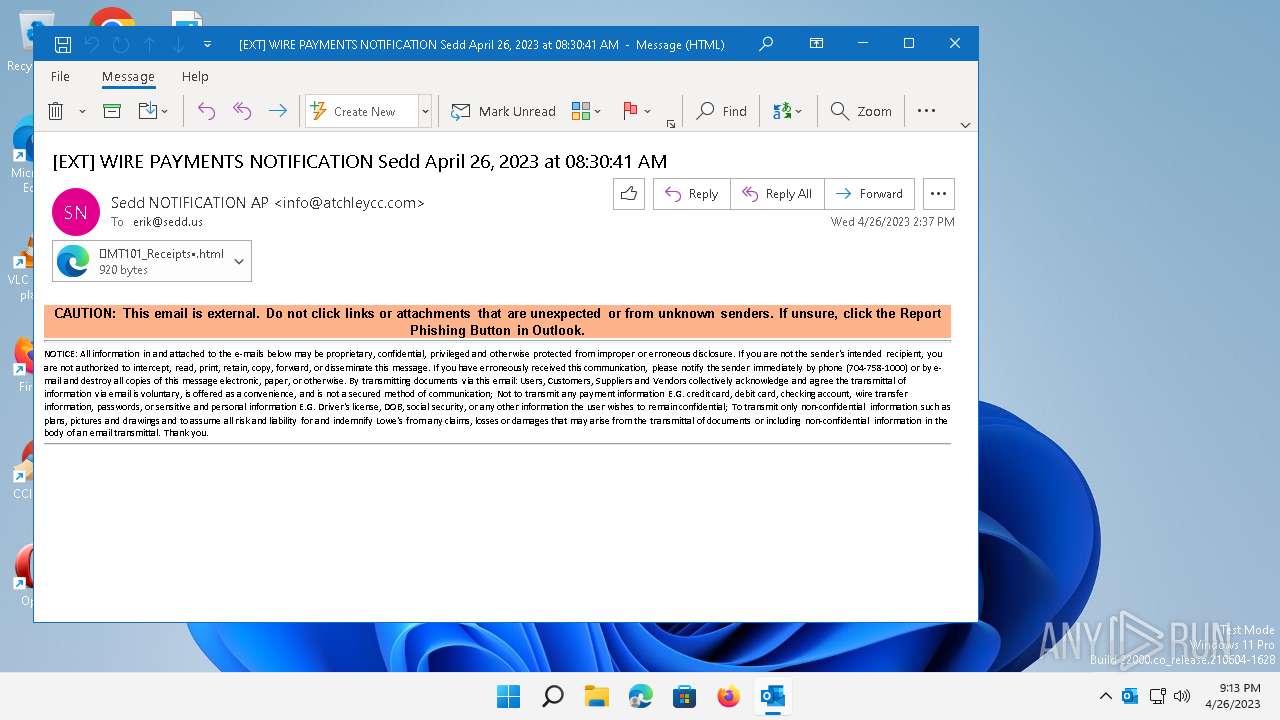Viewport: 1280px width, 720px height.
Task: Click recipient erik@sedd.us
Action: click(168, 222)
